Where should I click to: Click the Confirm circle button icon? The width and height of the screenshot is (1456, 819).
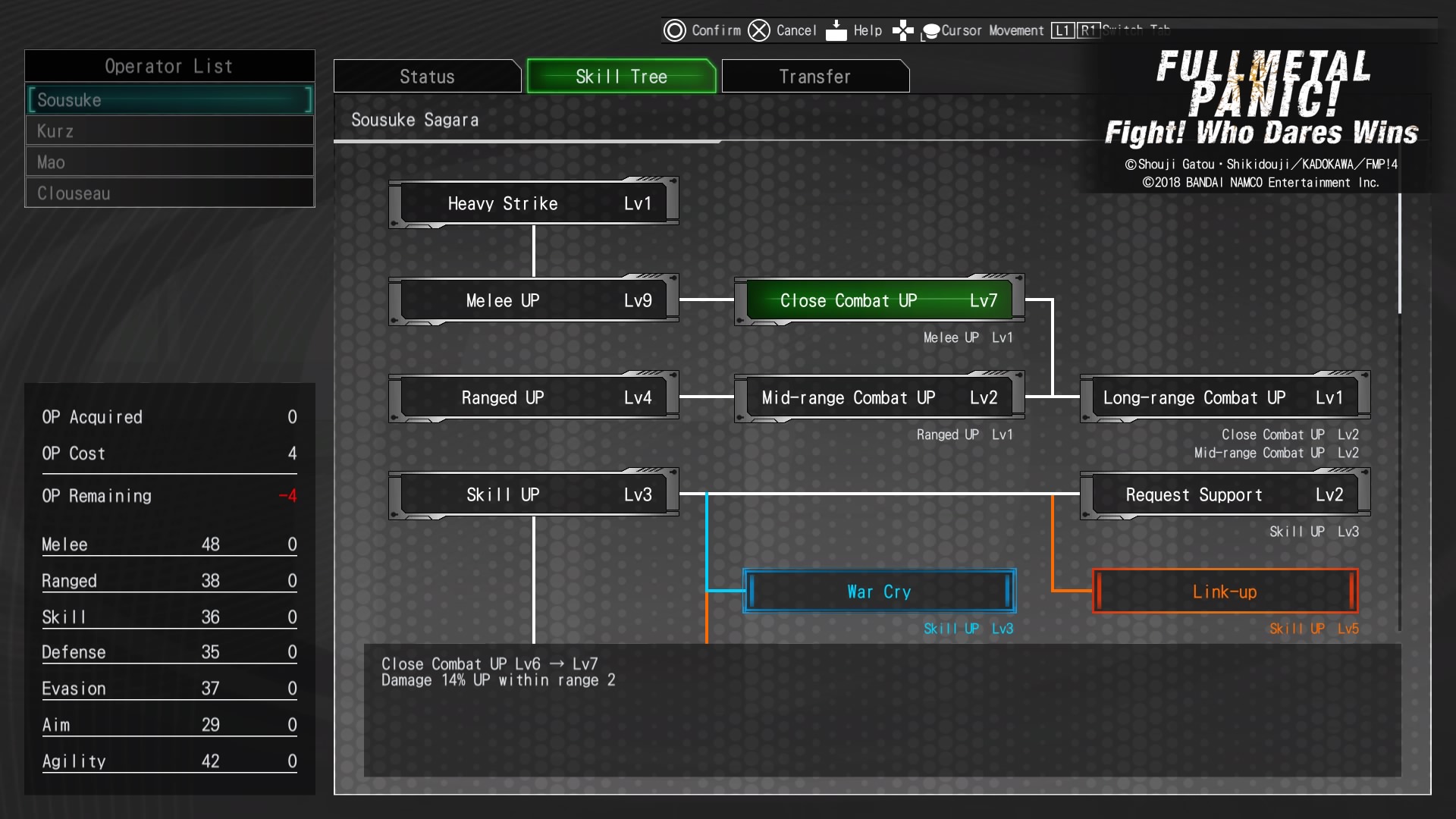click(x=674, y=30)
